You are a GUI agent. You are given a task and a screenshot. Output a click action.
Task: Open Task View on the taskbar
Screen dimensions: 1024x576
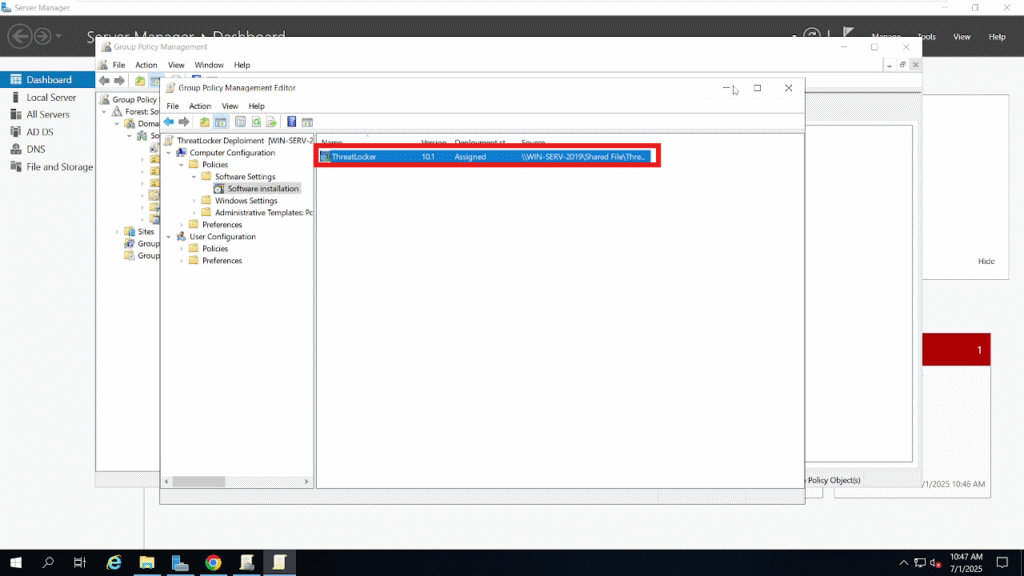(x=80, y=562)
